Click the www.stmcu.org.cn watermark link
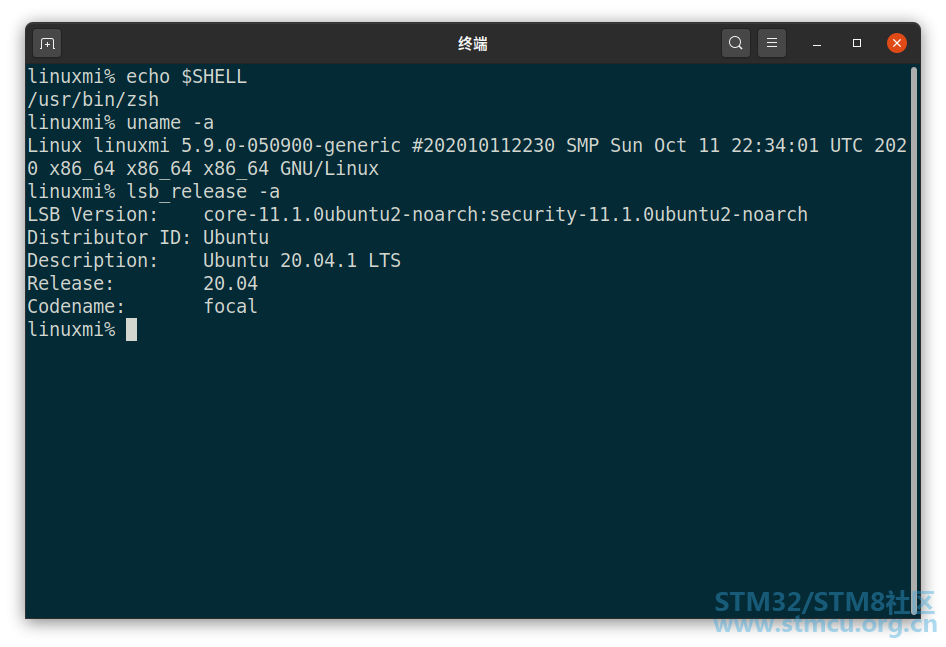Screen dimensions: 946x647 point(825,625)
